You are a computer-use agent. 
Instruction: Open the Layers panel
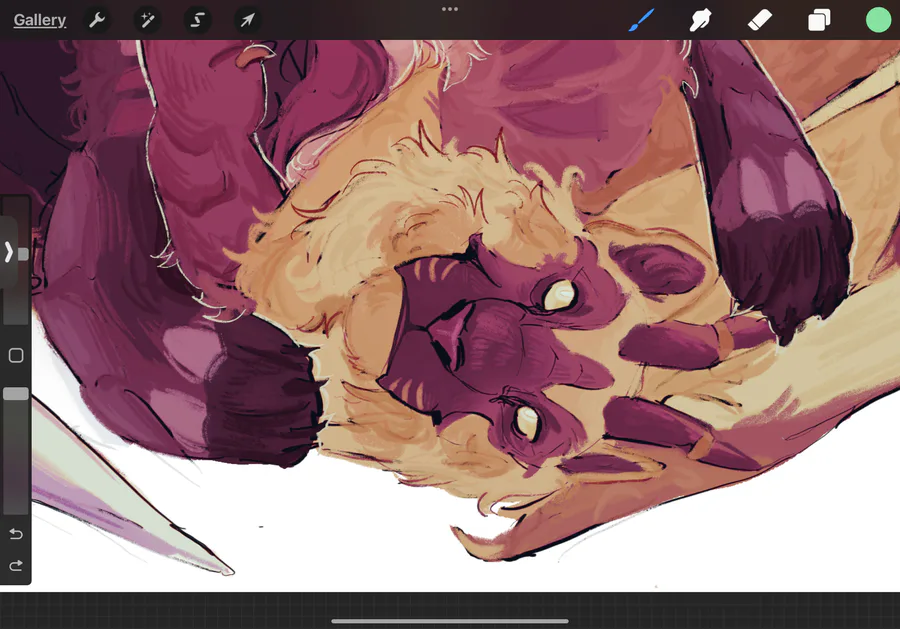(x=819, y=21)
